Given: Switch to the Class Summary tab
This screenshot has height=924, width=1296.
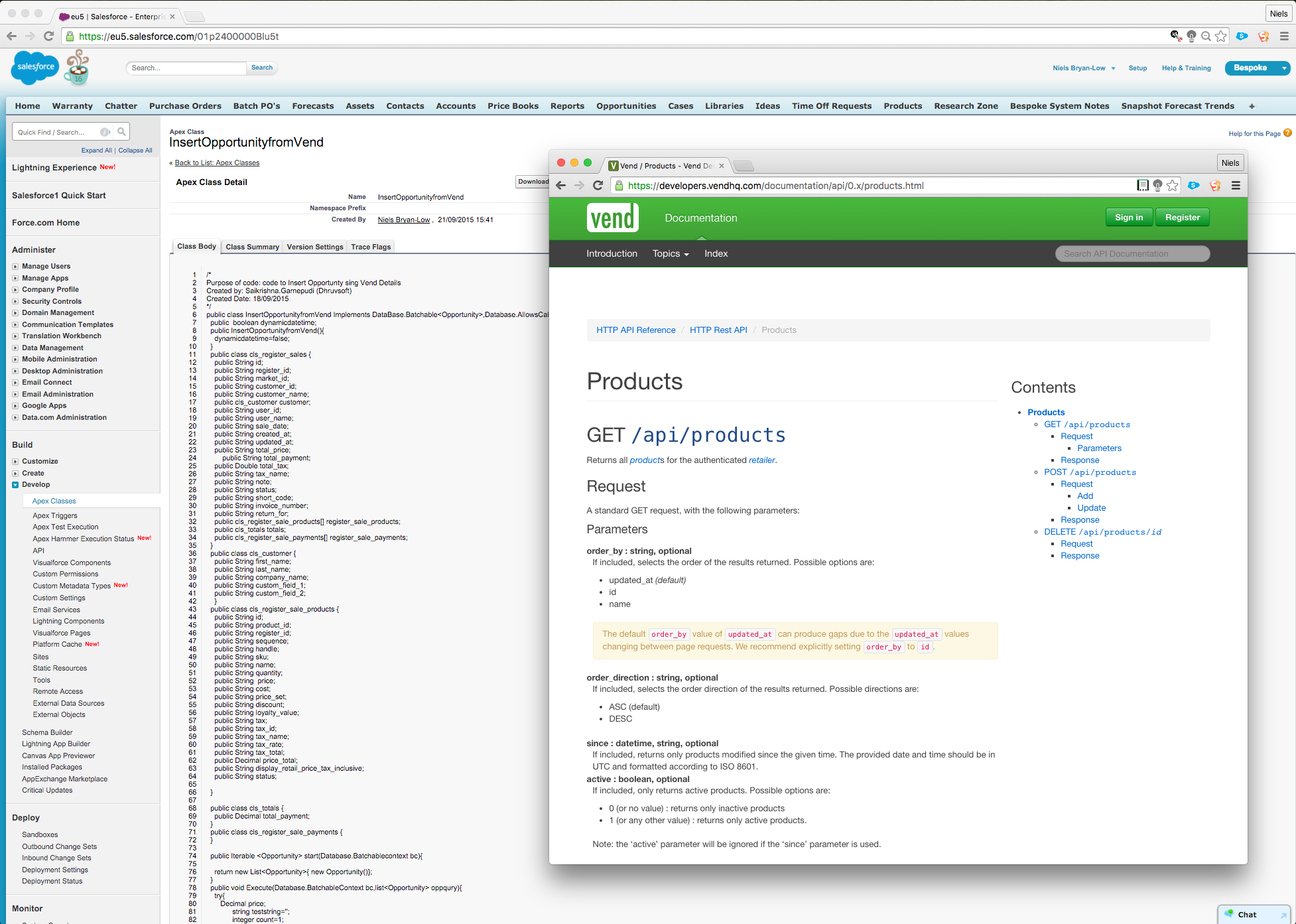Looking at the screenshot, I should click(x=252, y=247).
